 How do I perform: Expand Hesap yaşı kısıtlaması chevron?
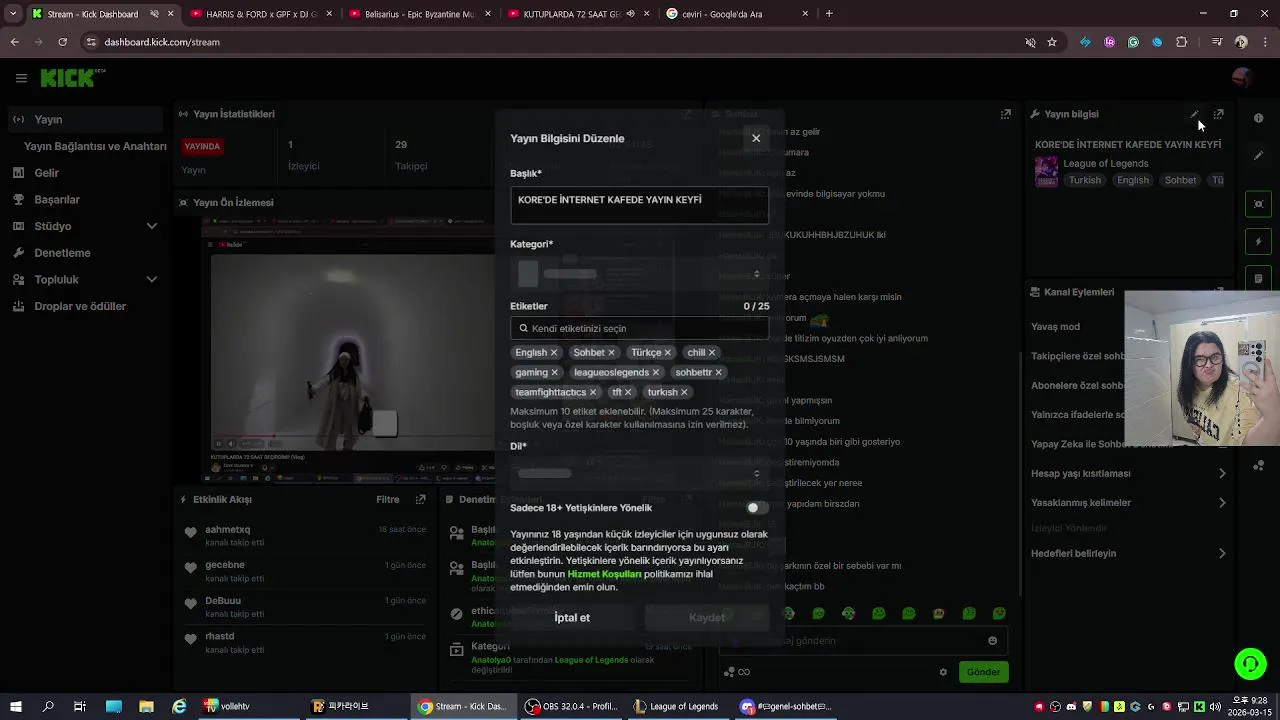click(1222, 474)
